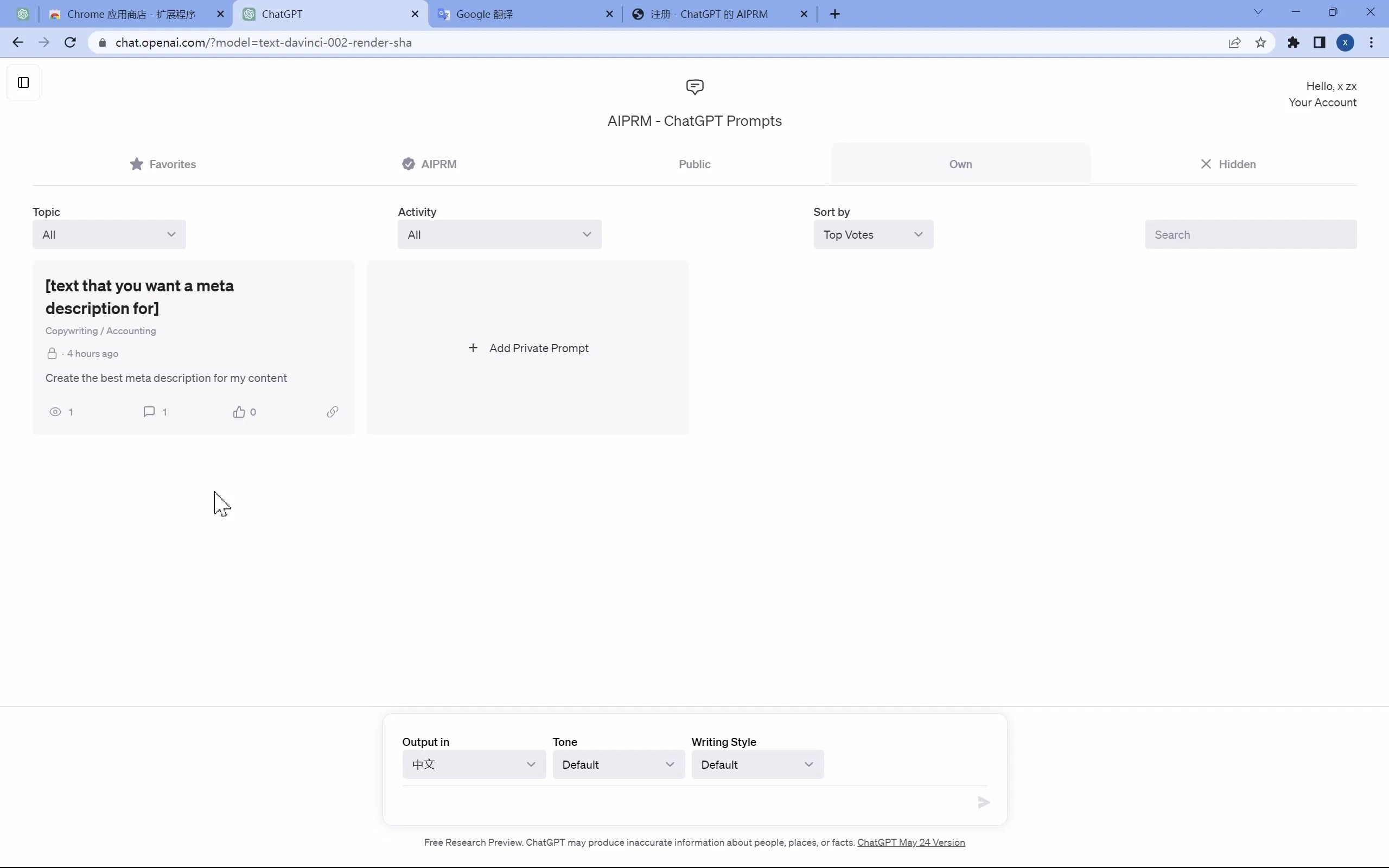Click the Hello, x zx greeting
Screen dimensions: 1389x868
click(x=1331, y=86)
